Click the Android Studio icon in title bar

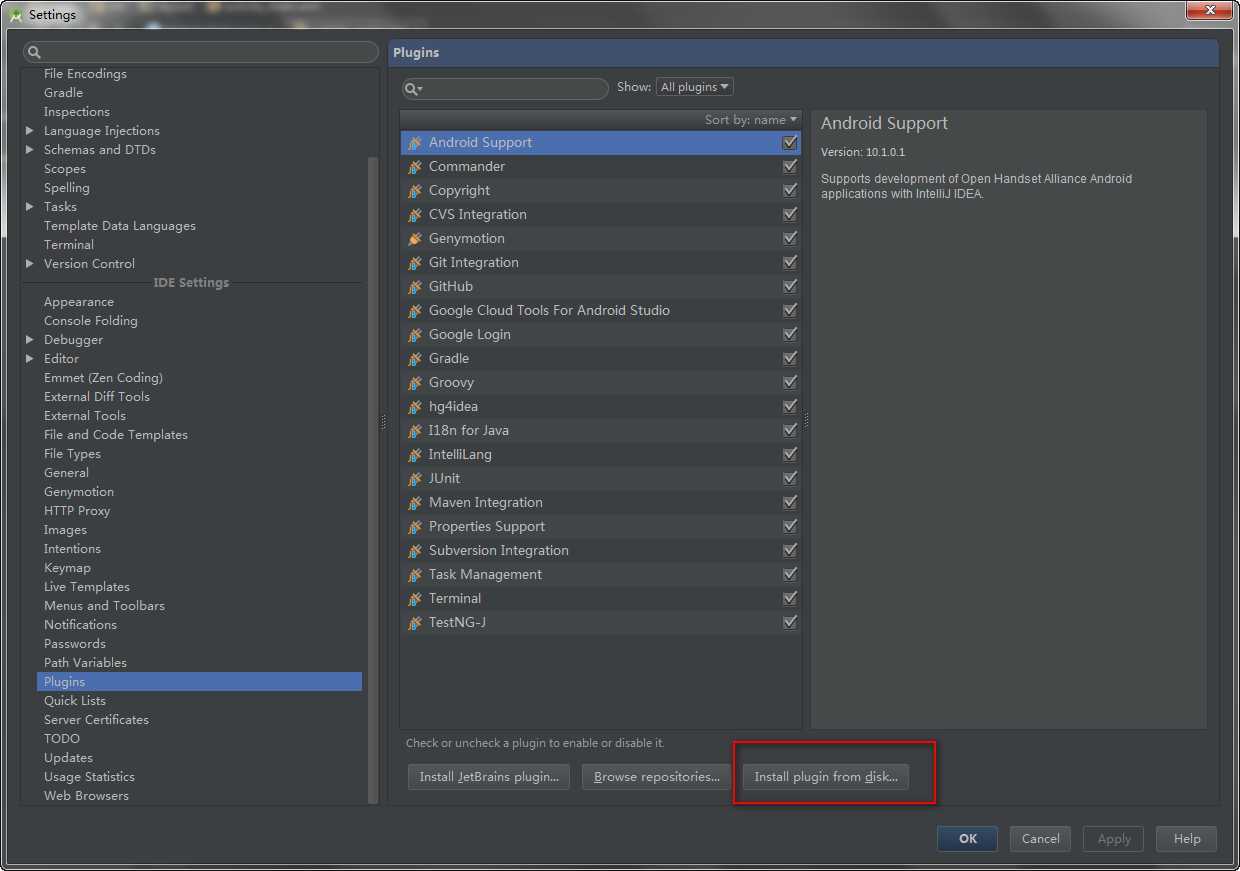point(15,14)
